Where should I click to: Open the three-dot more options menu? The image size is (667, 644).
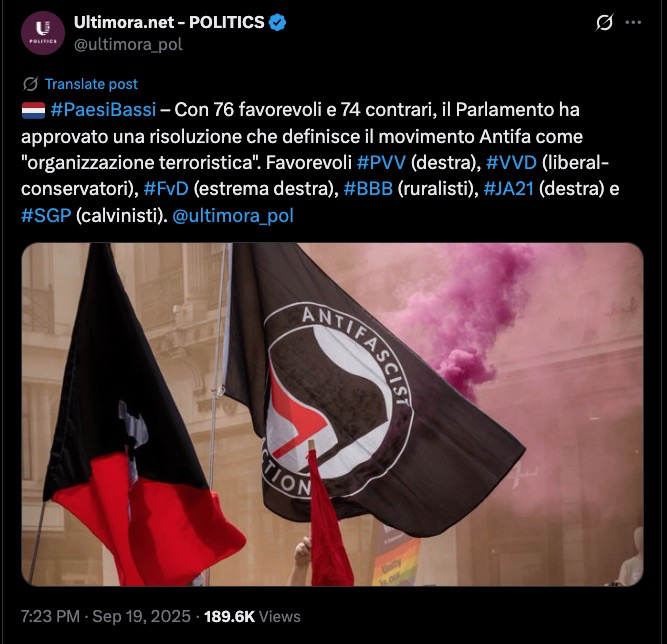pyautogui.click(x=633, y=23)
